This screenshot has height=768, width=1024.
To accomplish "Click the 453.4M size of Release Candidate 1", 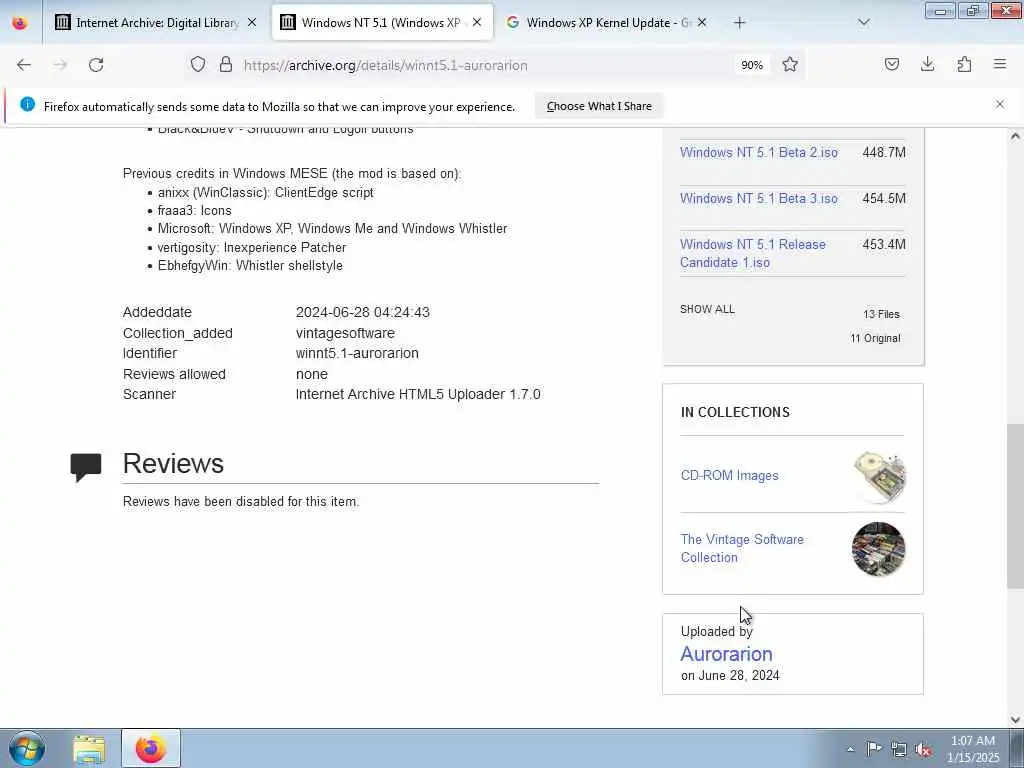I will [x=884, y=244].
